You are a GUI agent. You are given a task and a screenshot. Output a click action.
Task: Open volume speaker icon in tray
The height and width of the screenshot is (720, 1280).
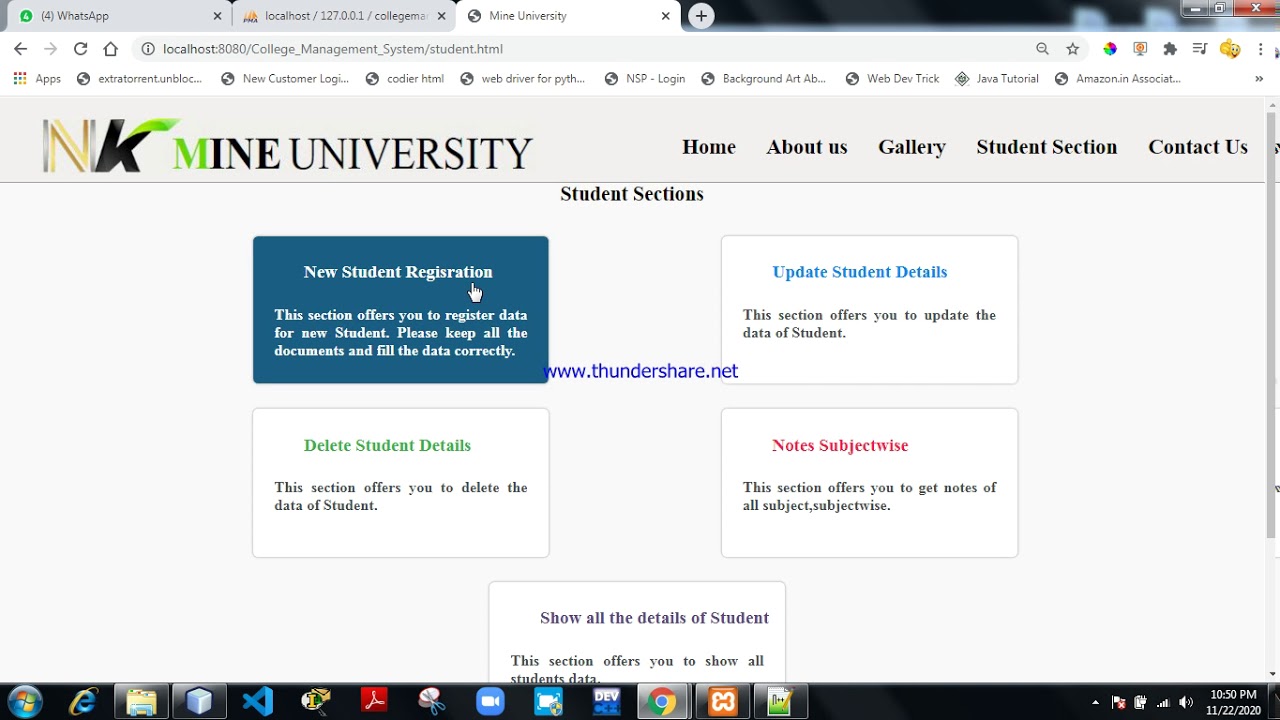tap(1186, 702)
